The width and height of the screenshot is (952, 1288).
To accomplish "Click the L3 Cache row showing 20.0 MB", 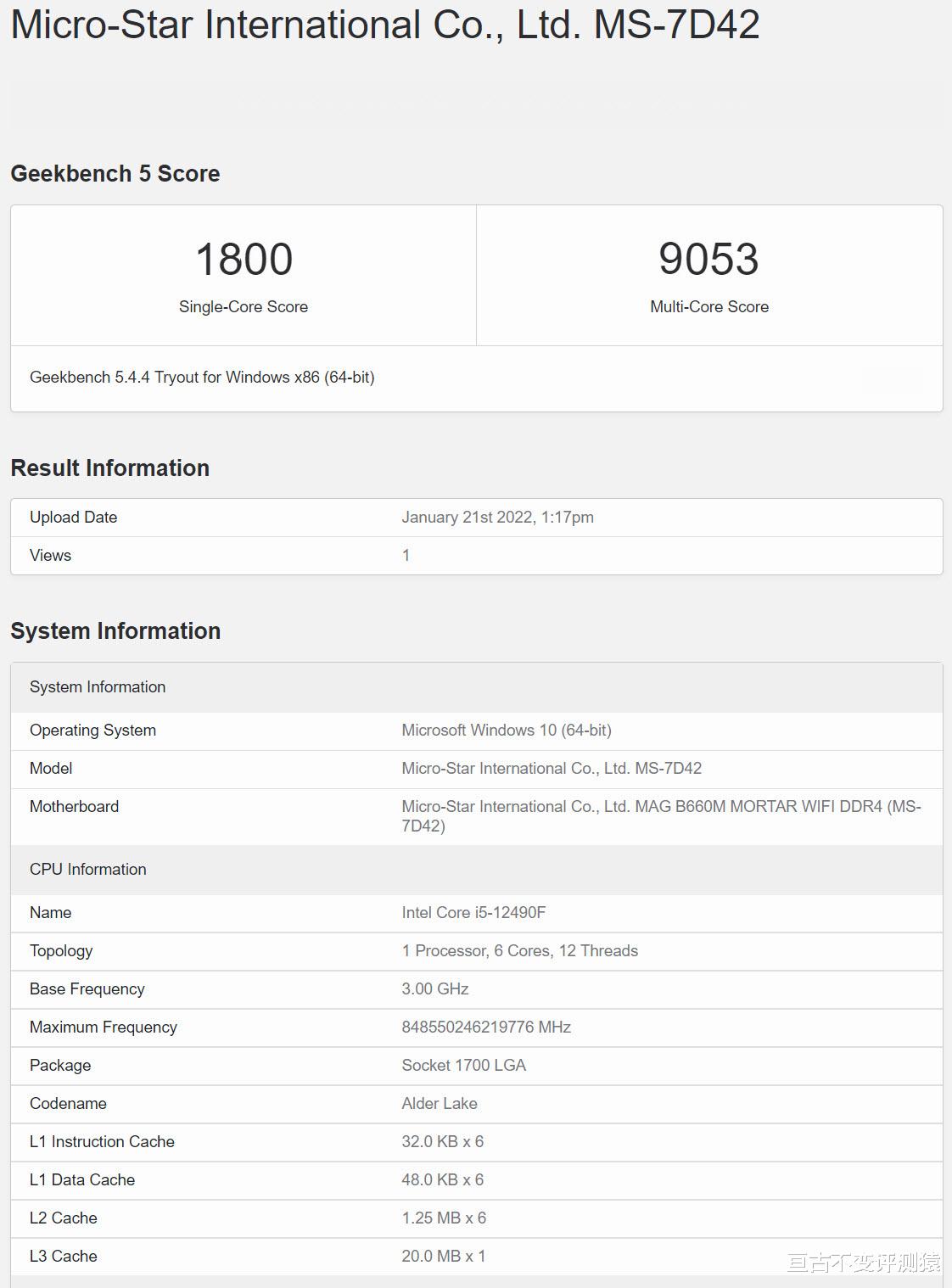I will pos(443,1257).
